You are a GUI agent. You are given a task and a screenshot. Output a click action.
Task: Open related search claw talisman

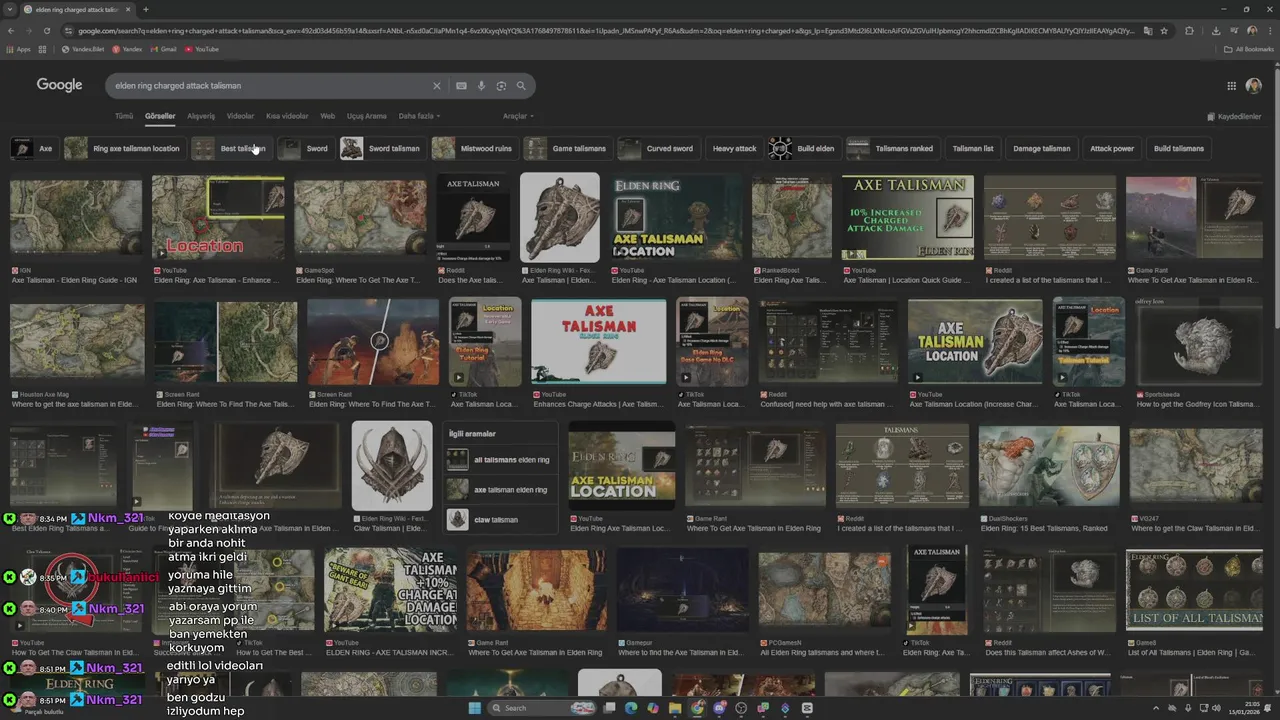500,520
